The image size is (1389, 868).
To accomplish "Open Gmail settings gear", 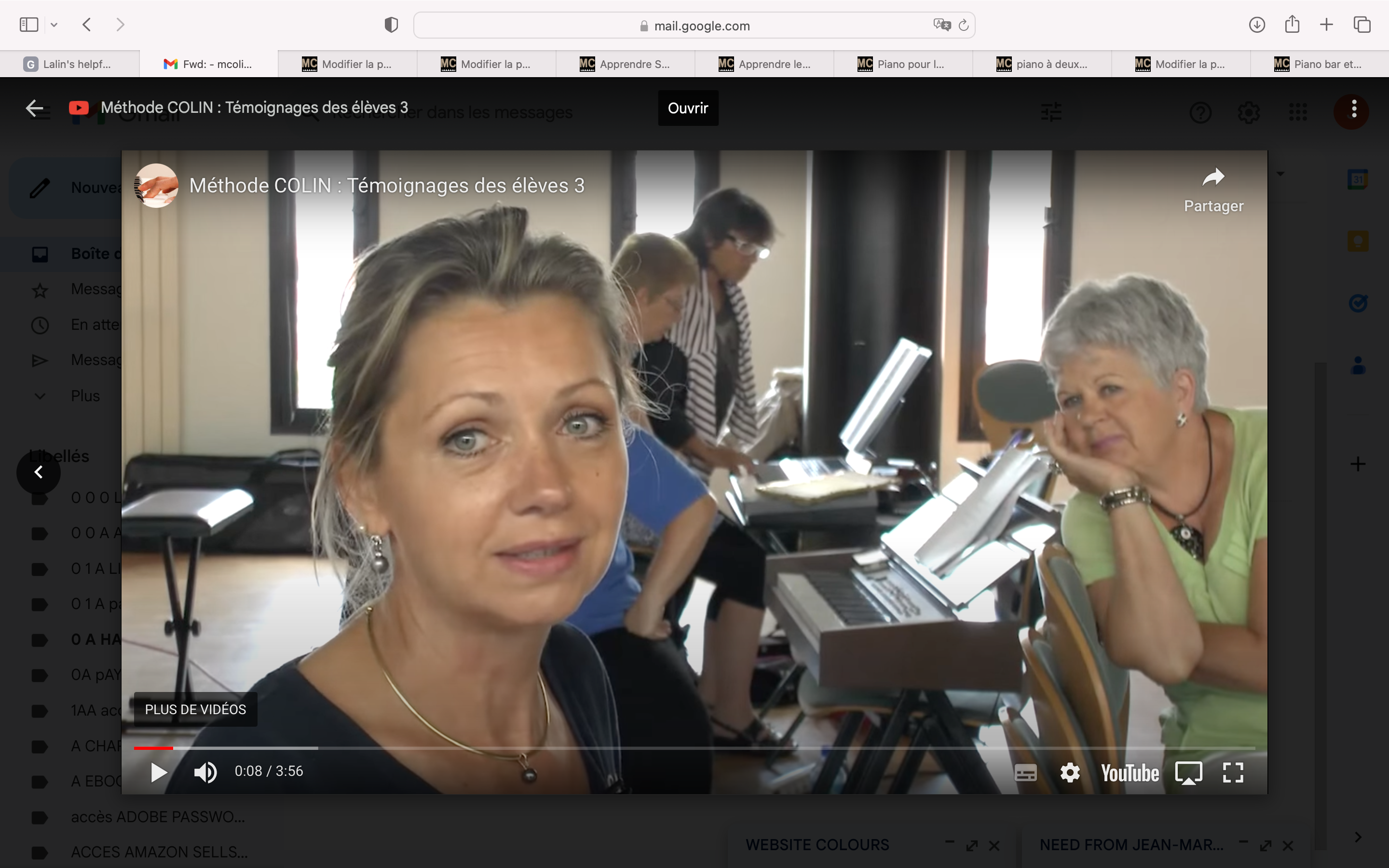I will (1249, 112).
